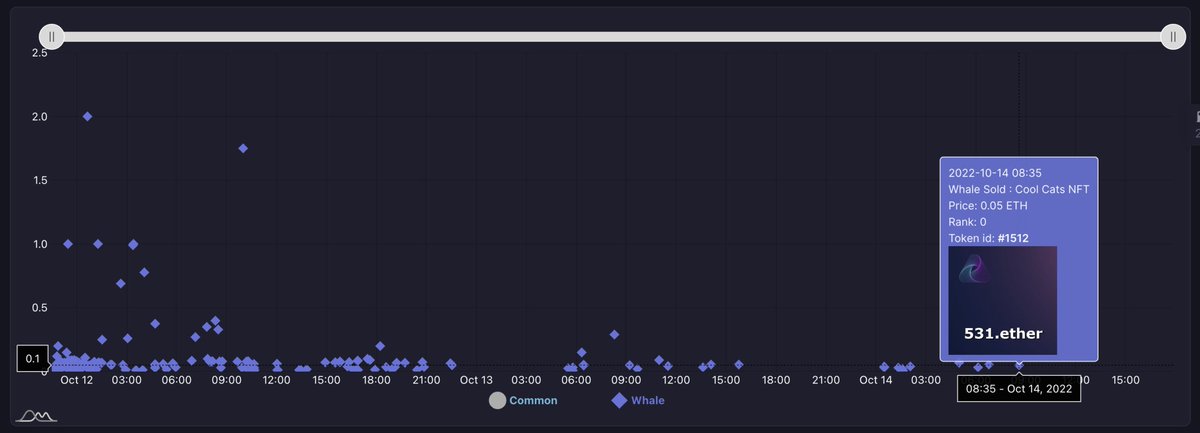Click the 'Rank: 0' tooltip line
The height and width of the screenshot is (433, 1200).
coord(967,221)
